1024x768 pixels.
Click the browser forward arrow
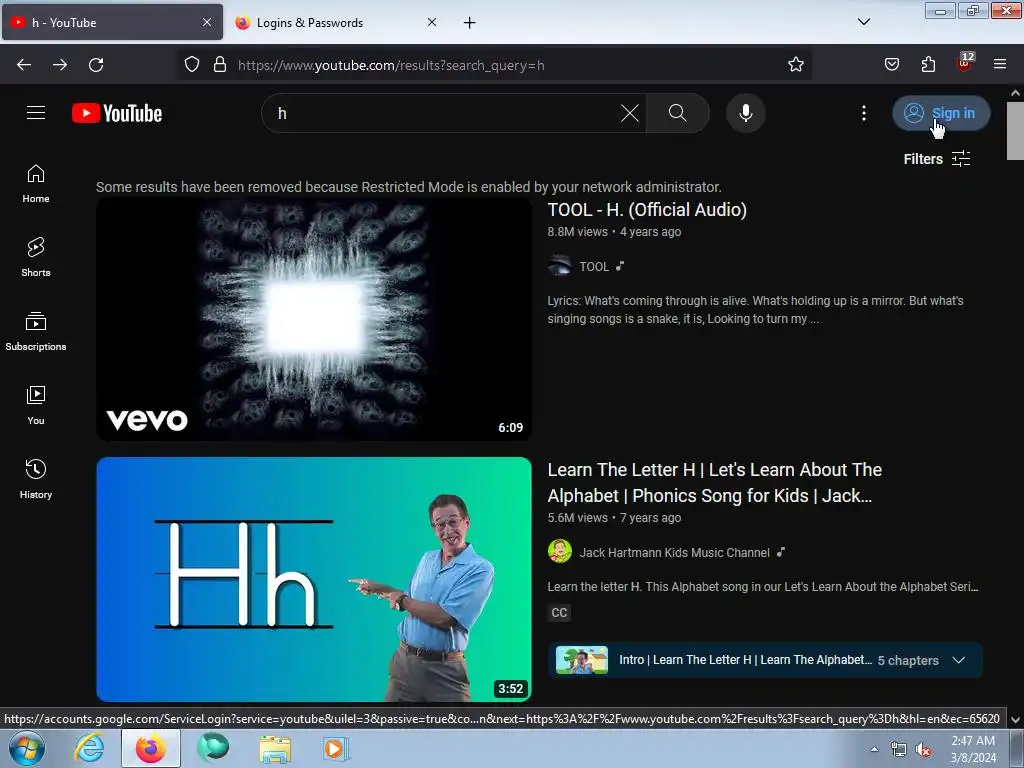click(60, 65)
